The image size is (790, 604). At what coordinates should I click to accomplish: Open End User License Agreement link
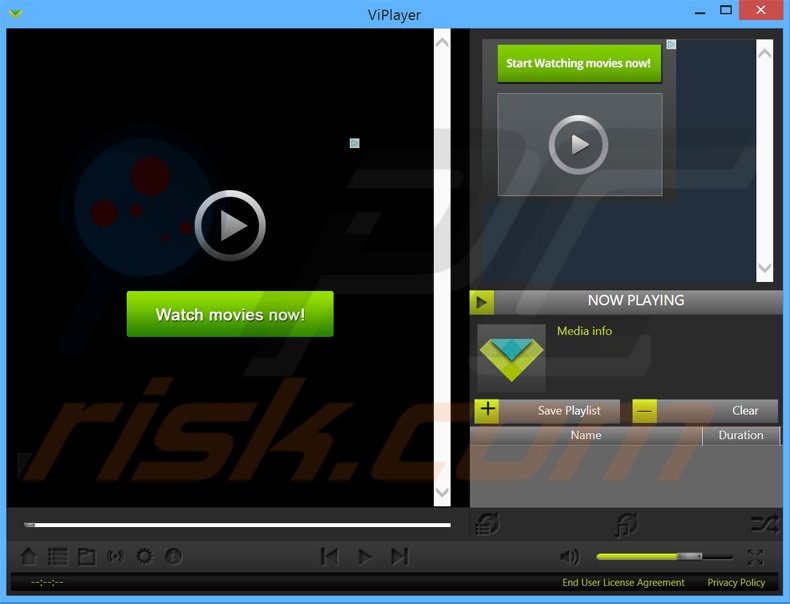pos(623,582)
